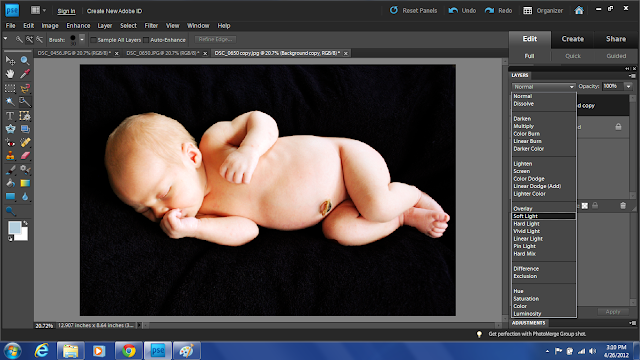Swap foreground and background colors
Viewport: 640px width, 360px height.
(x=25, y=223)
